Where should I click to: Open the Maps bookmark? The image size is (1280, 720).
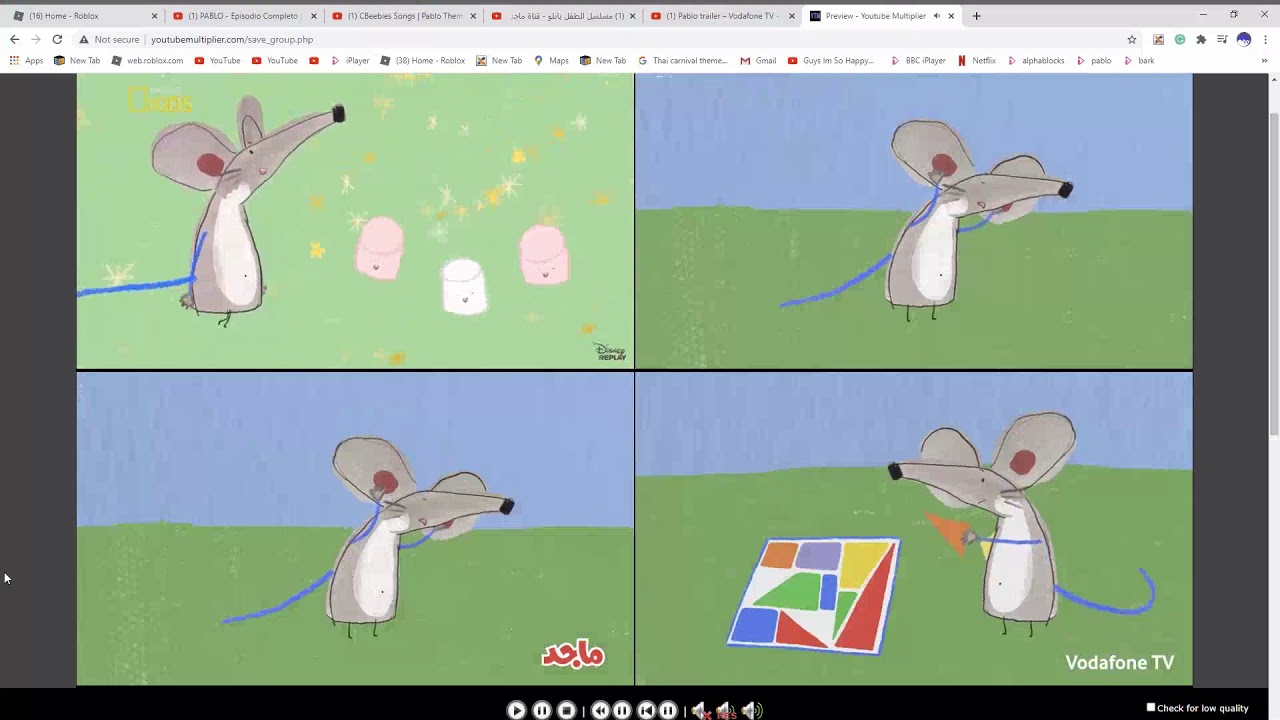click(551, 61)
